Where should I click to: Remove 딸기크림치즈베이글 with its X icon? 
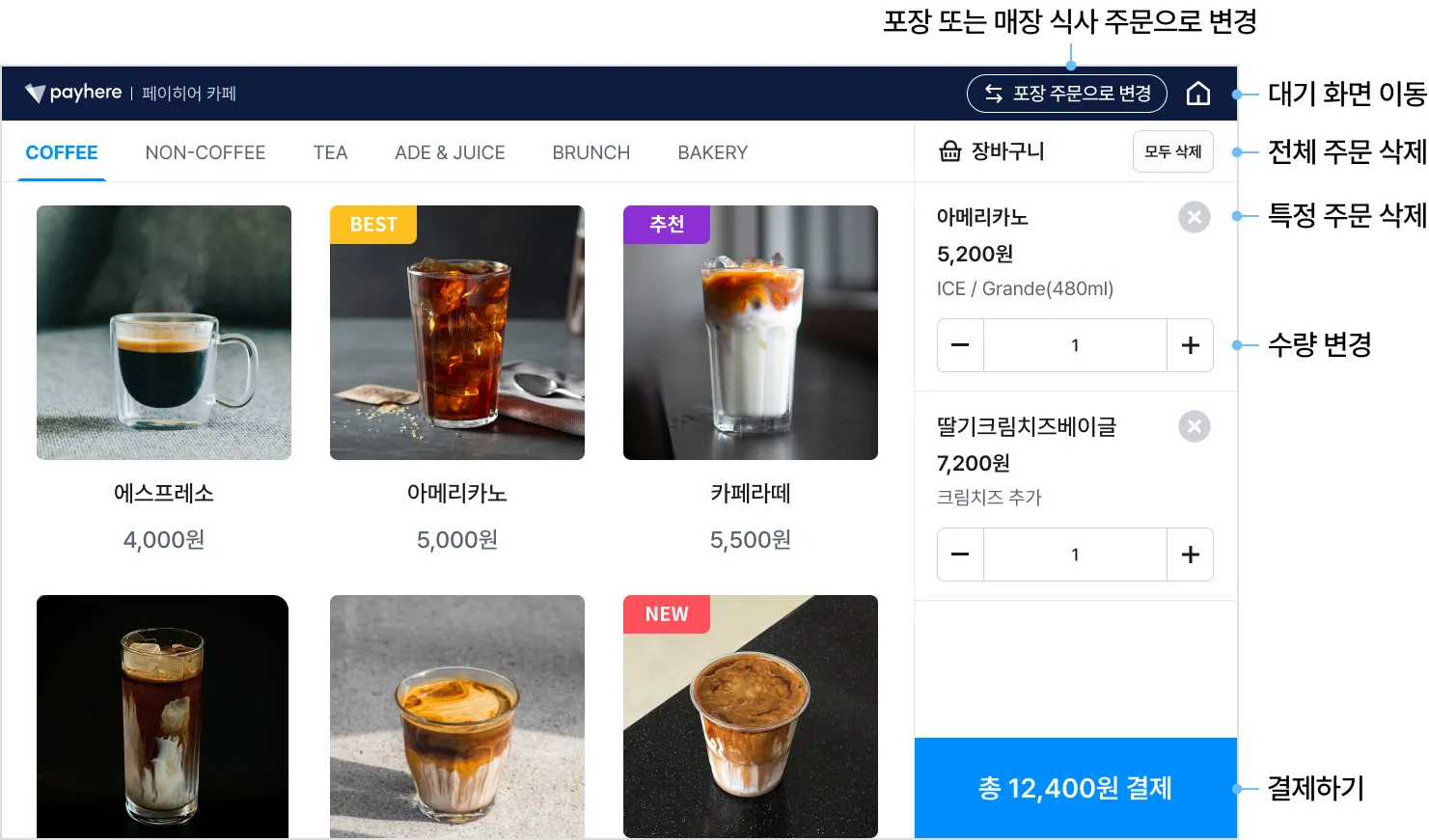[1195, 426]
